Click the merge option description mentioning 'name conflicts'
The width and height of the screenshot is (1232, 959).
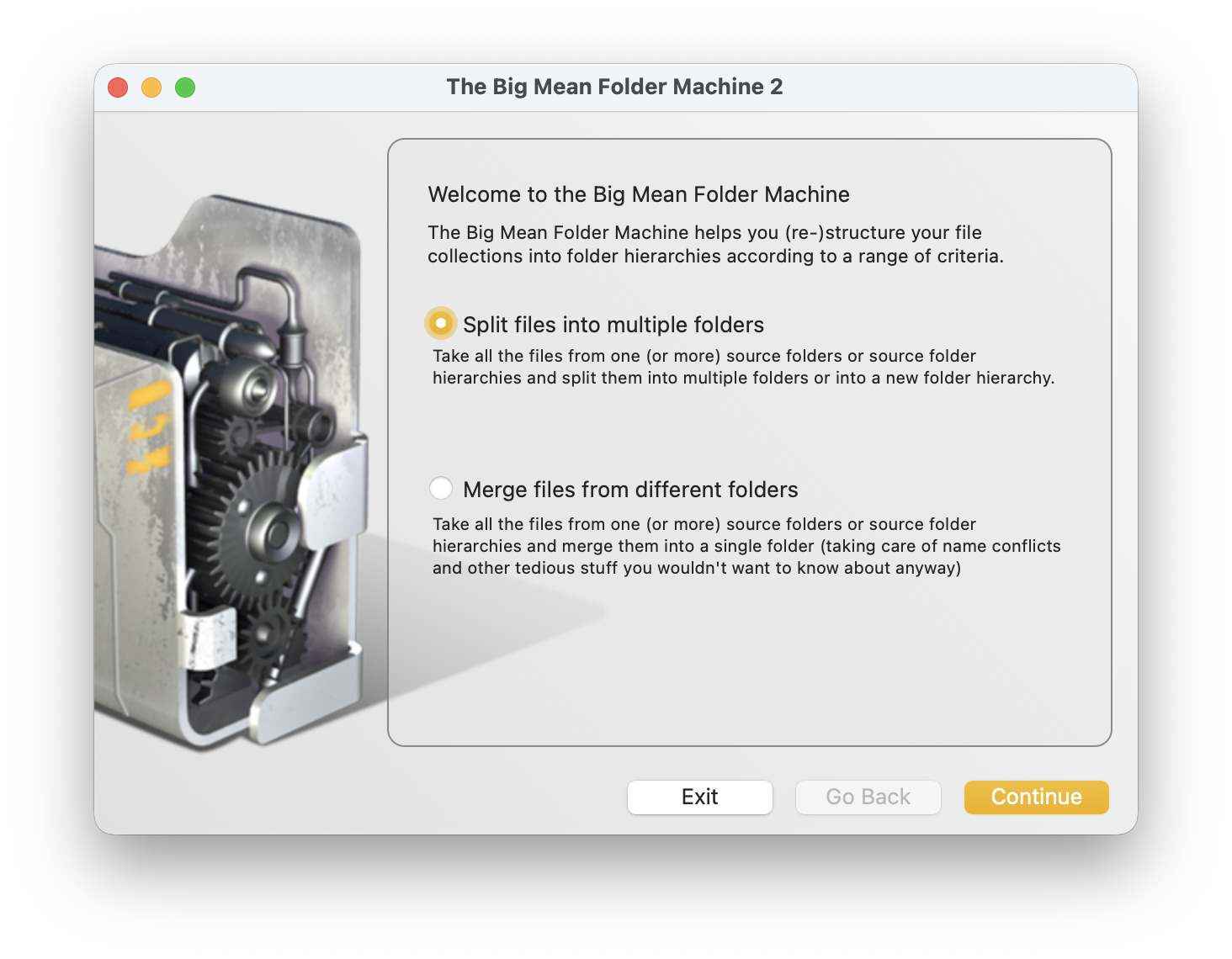[746, 546]
